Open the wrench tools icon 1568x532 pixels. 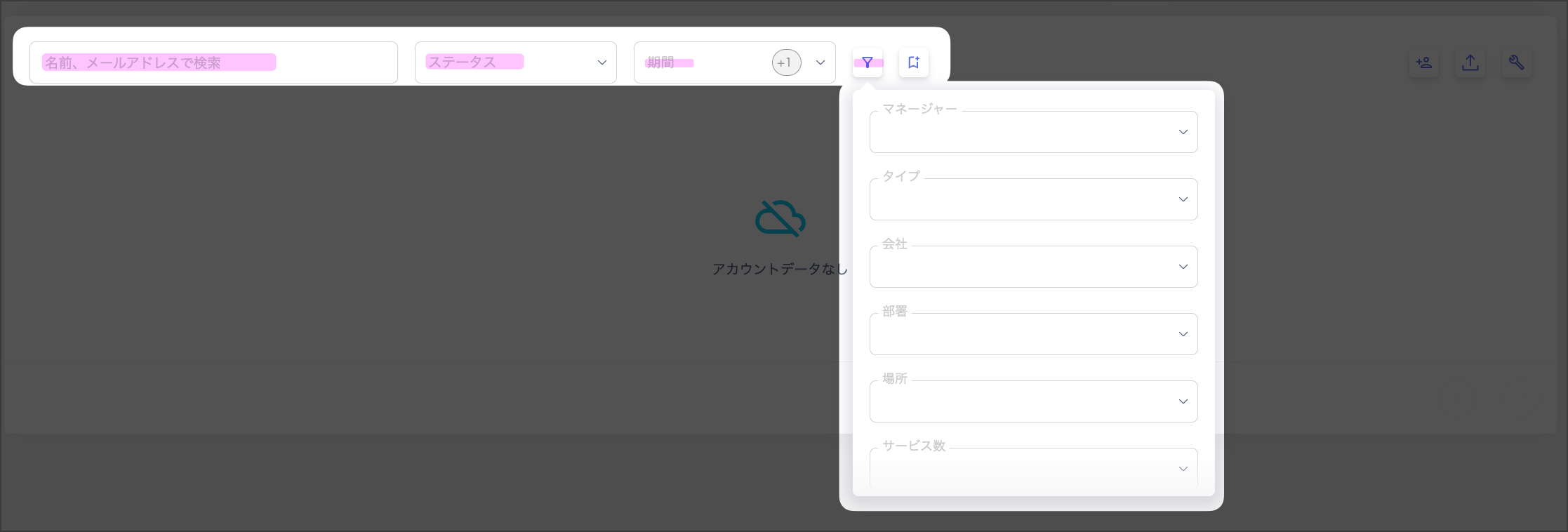click(x=1517, y=62)
